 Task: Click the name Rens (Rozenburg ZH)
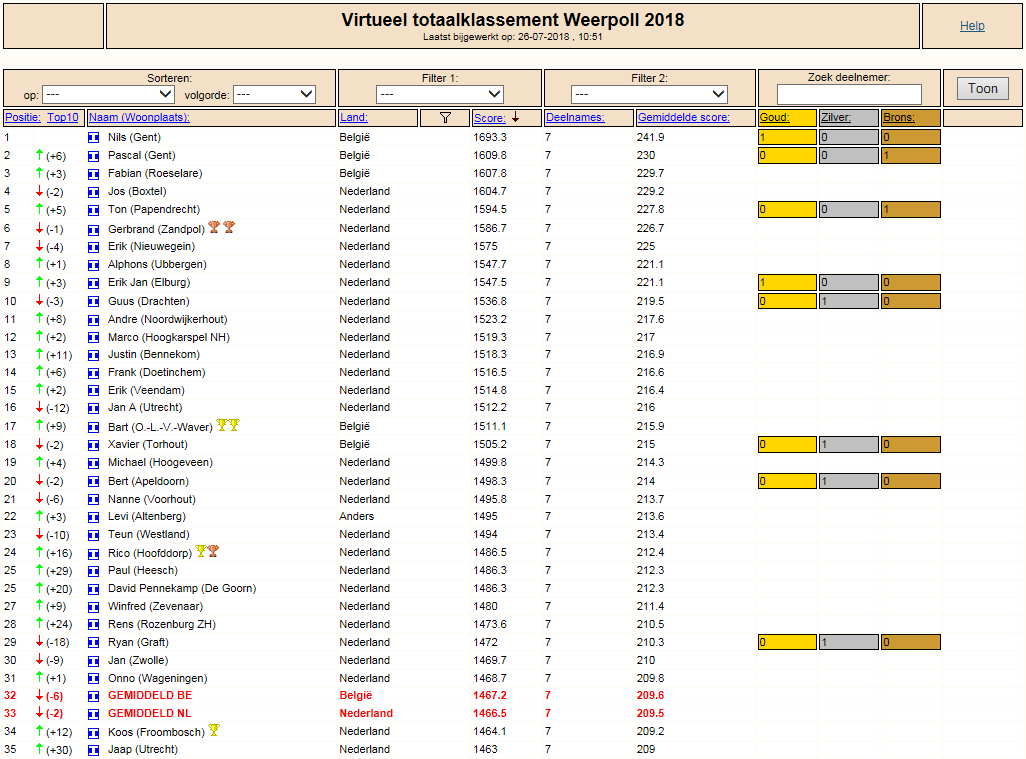tap(162, 625)
